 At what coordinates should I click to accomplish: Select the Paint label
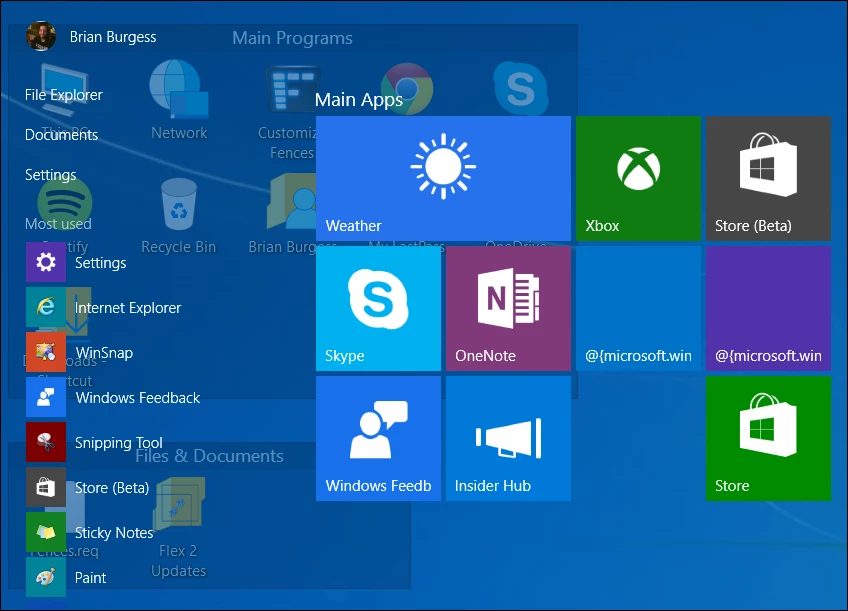pyautogui.click(x=90, y=578)
